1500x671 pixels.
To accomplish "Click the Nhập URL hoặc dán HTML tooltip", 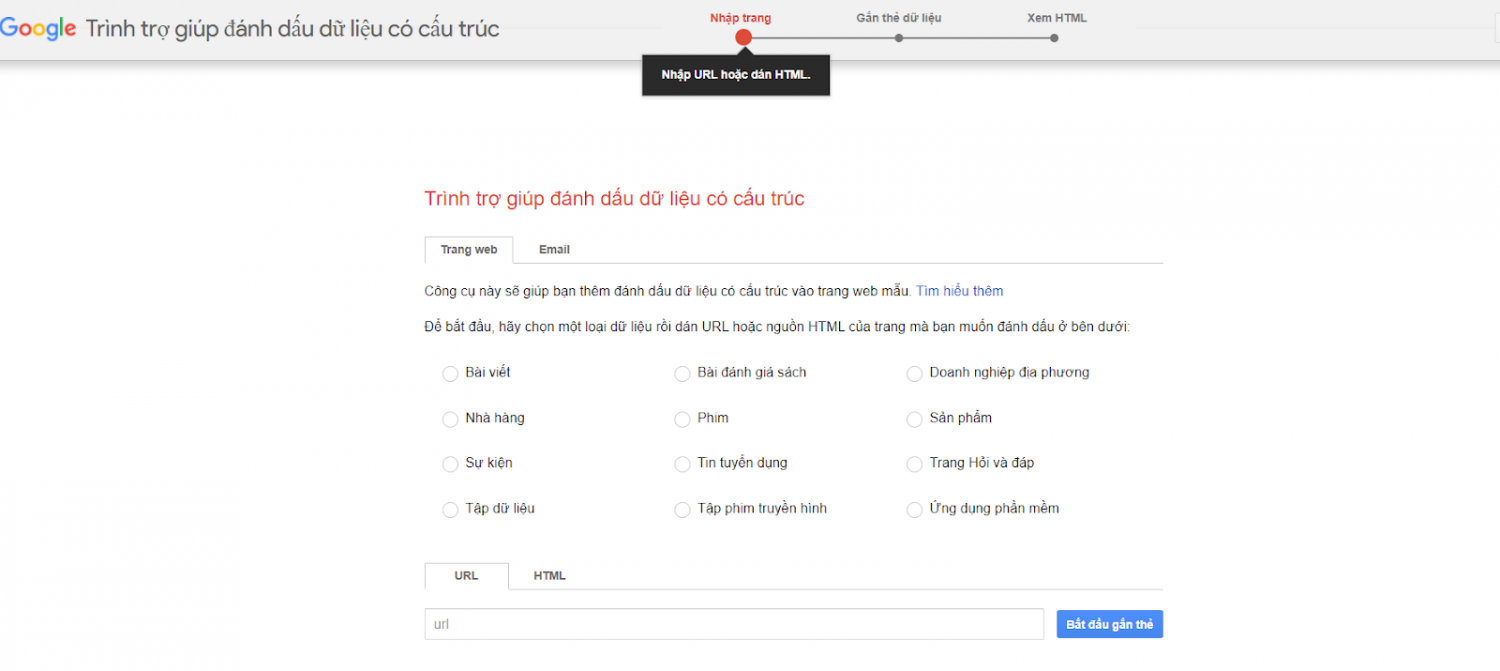I will tap(736, 75).
